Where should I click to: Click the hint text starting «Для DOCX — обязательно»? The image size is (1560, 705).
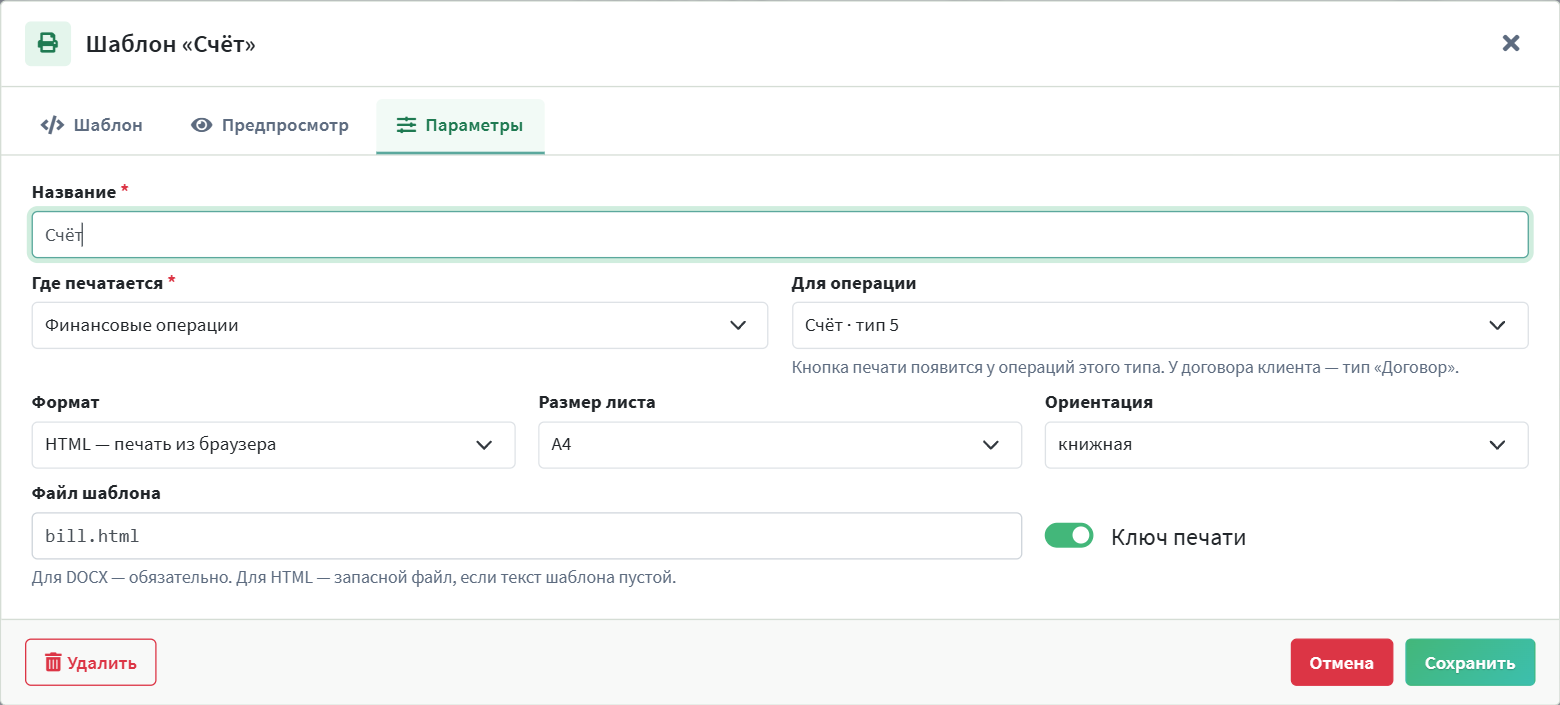[354, 577]
